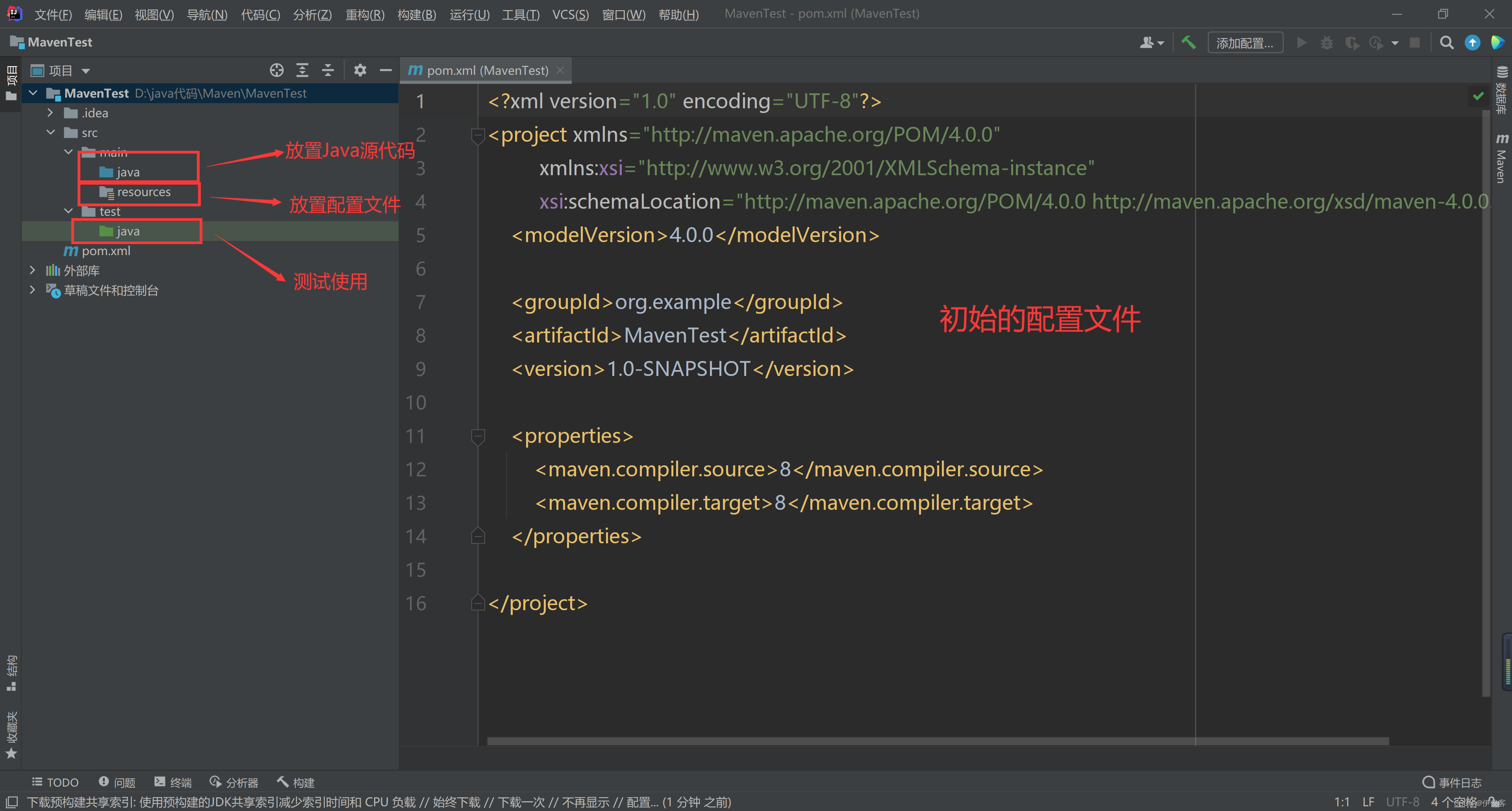Click the IDE update arrow icon
The height and width of the screenshot is (811, 1512).
point(1472,43)
